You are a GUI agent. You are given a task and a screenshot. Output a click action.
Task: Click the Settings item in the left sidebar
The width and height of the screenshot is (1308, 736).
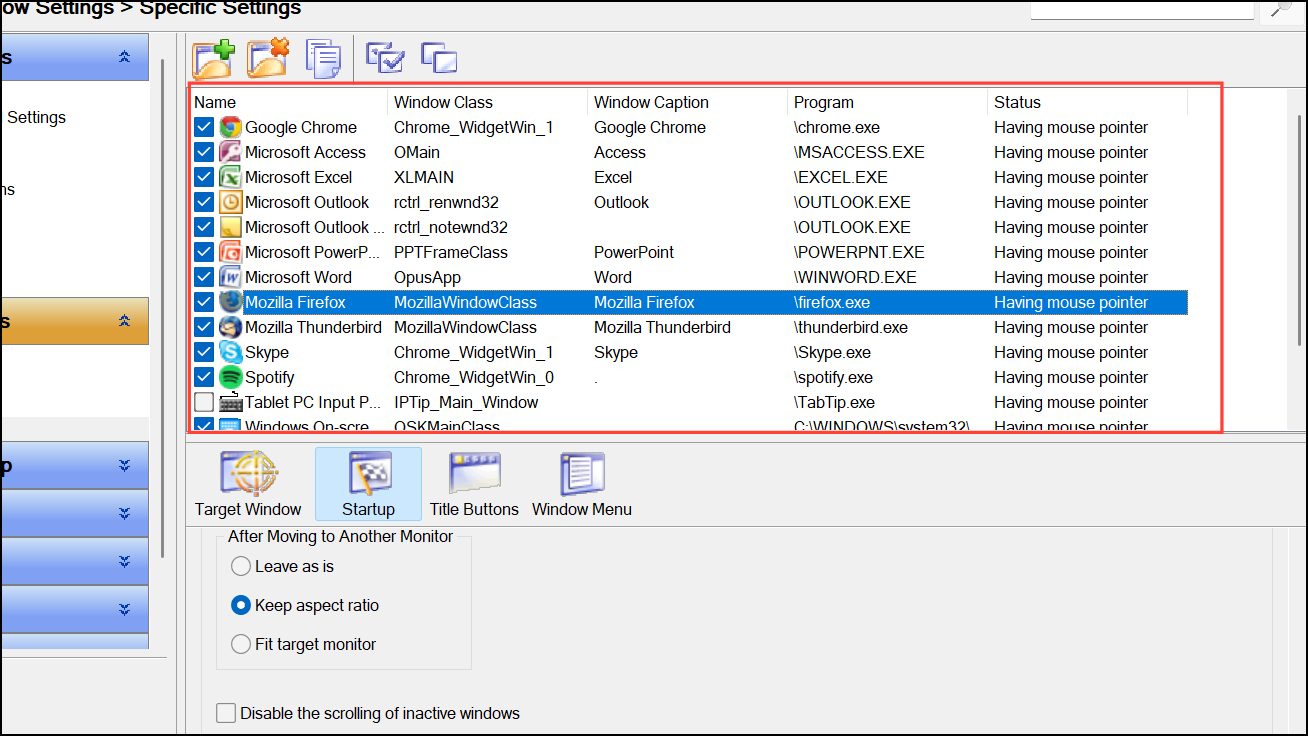tap(36, 117)
